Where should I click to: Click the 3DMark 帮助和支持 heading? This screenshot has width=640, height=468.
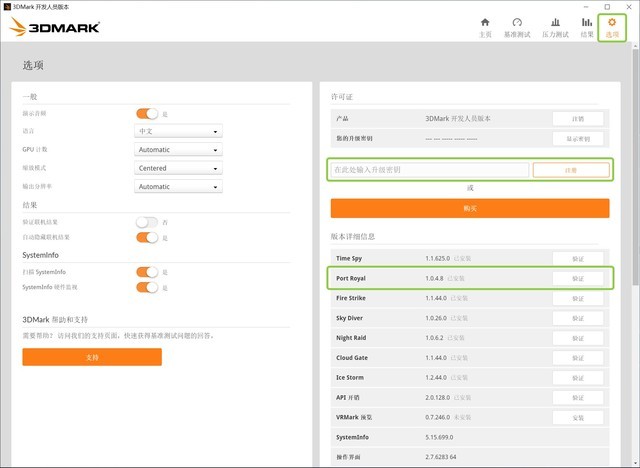[55, 319]
